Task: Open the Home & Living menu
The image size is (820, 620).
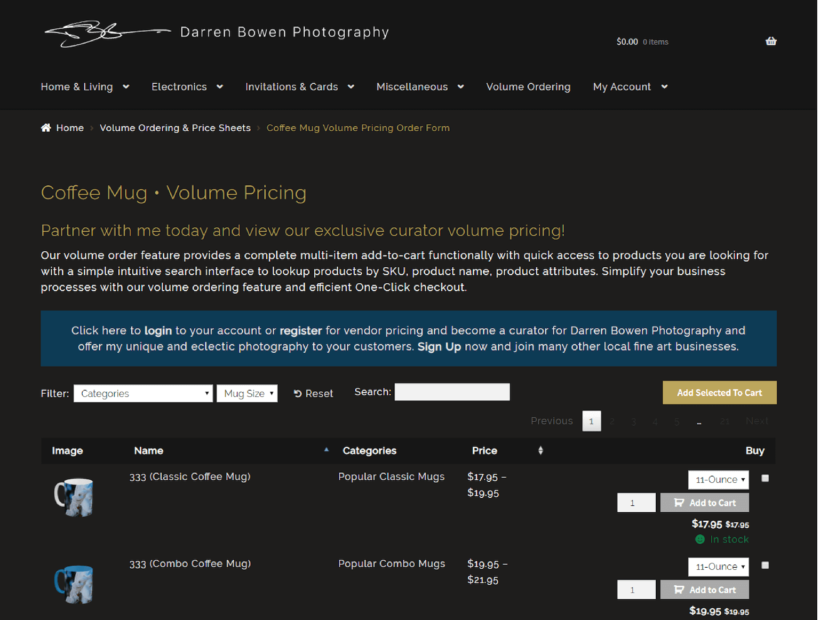Action: point(85,87)
